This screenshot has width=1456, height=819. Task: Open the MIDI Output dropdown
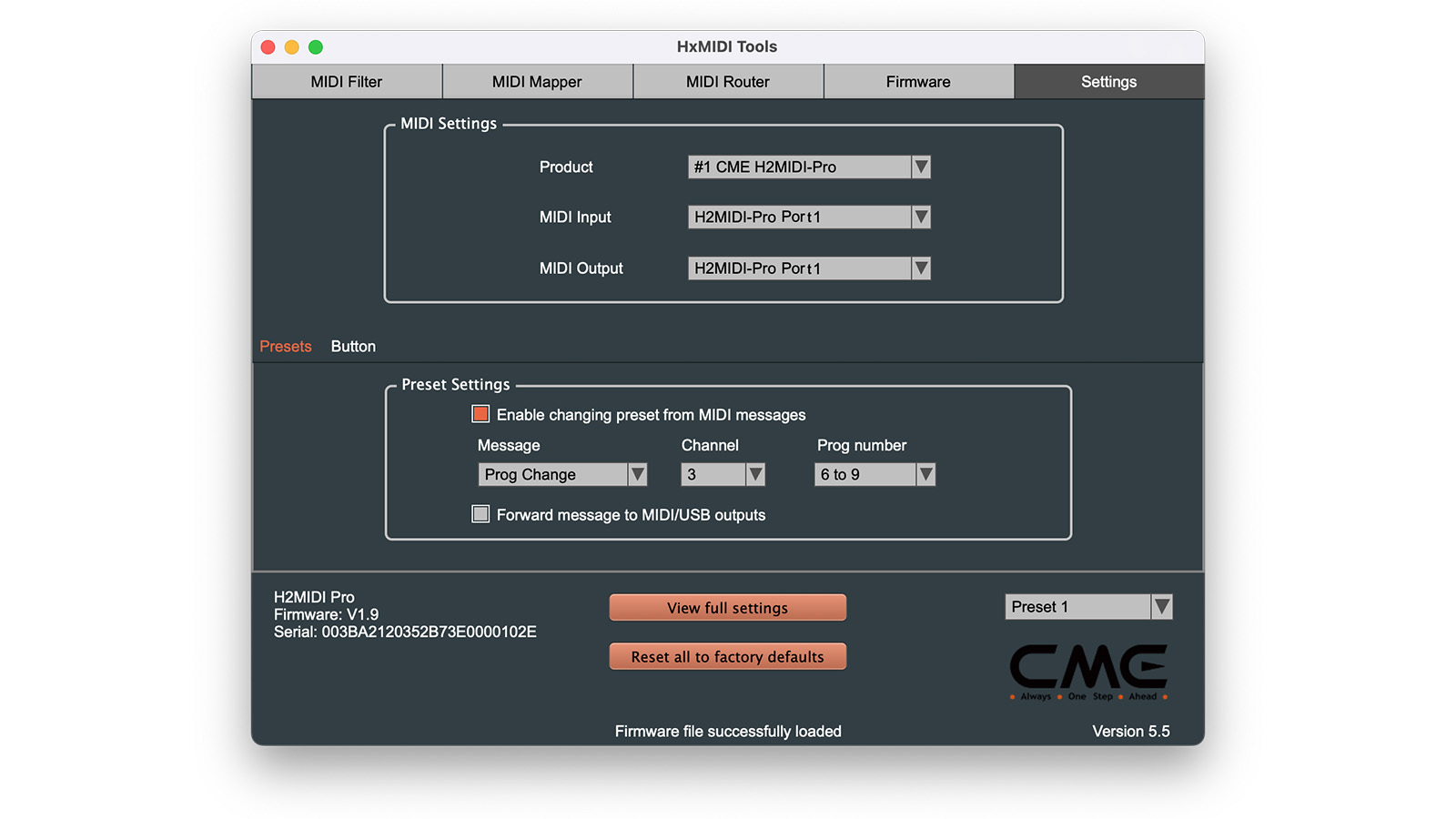click(x=808, y=268)
